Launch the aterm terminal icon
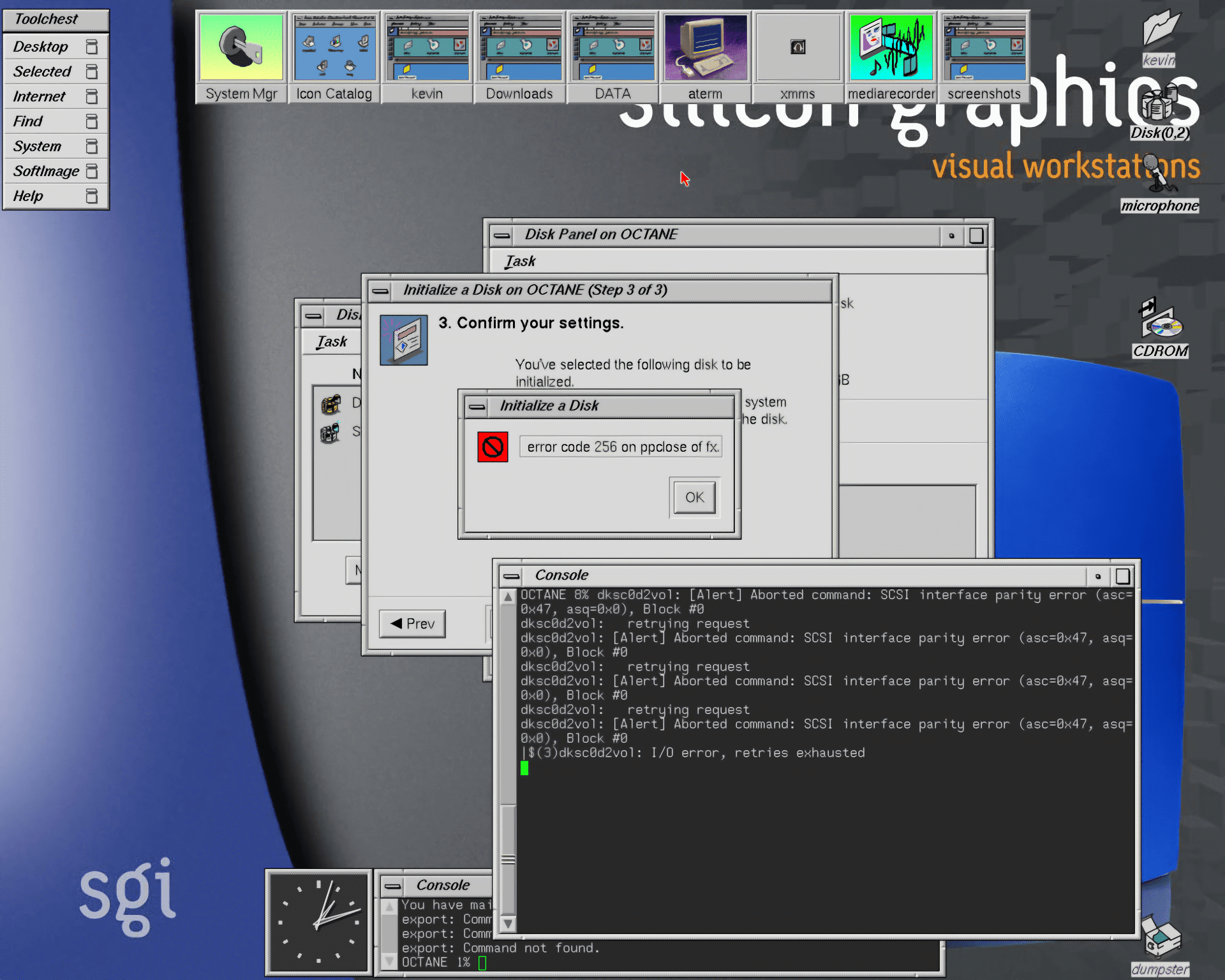The image size is (1225, 980). [705, 57]
